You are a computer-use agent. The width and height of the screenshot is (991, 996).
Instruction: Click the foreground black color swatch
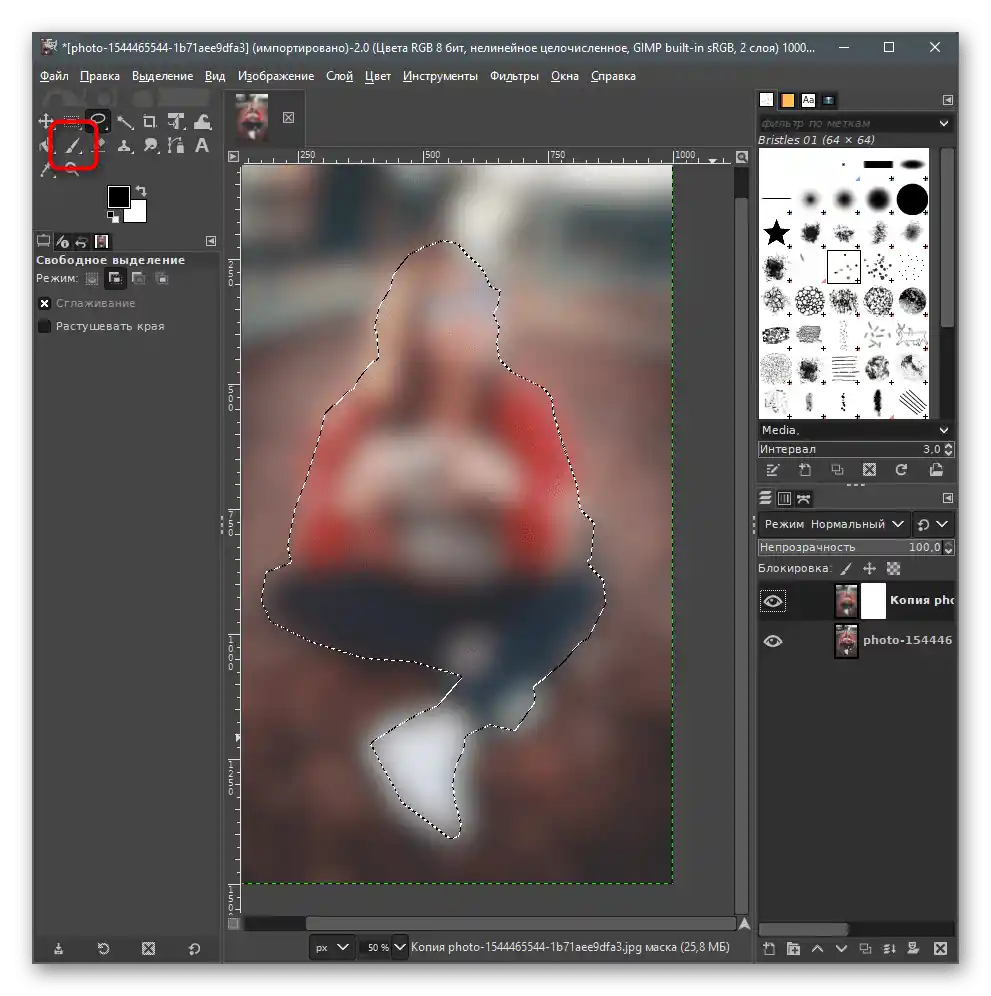117,196
